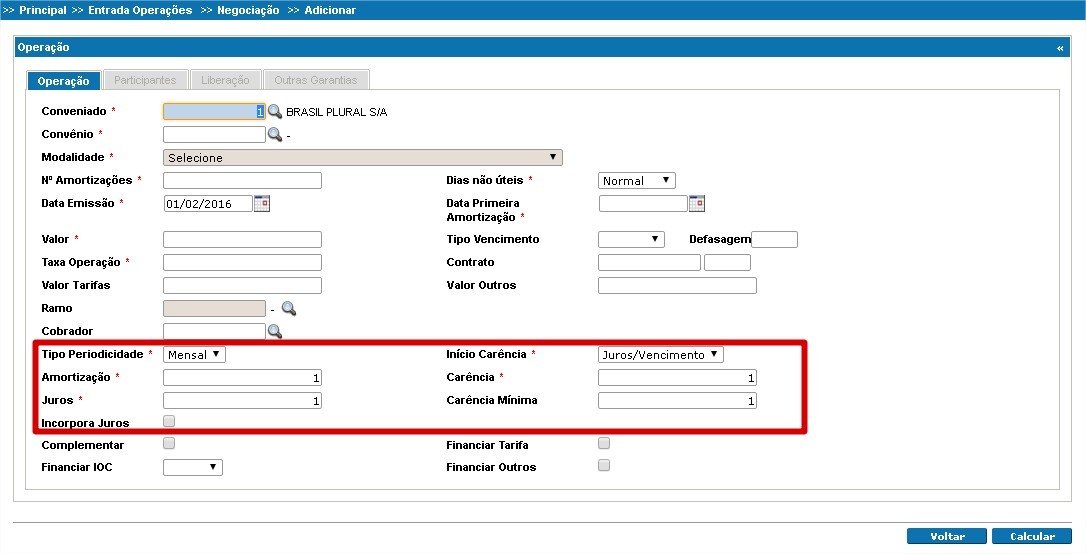The height and width of the screenshot is (554, 1086).
Task: Click the Voltar button
Action: pyautogui.click(x=947, y=536)
